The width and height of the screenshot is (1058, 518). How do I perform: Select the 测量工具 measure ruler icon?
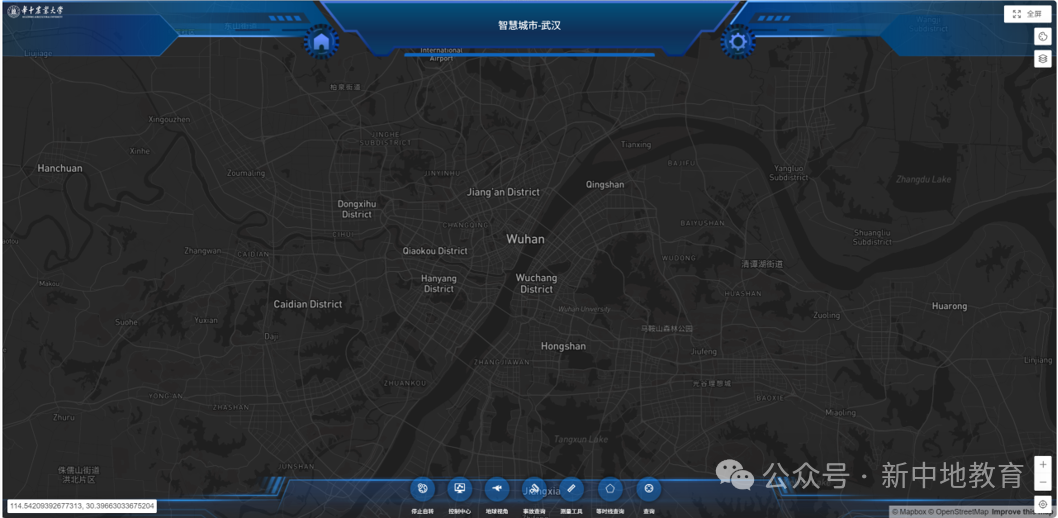click(x=572, y=488)
